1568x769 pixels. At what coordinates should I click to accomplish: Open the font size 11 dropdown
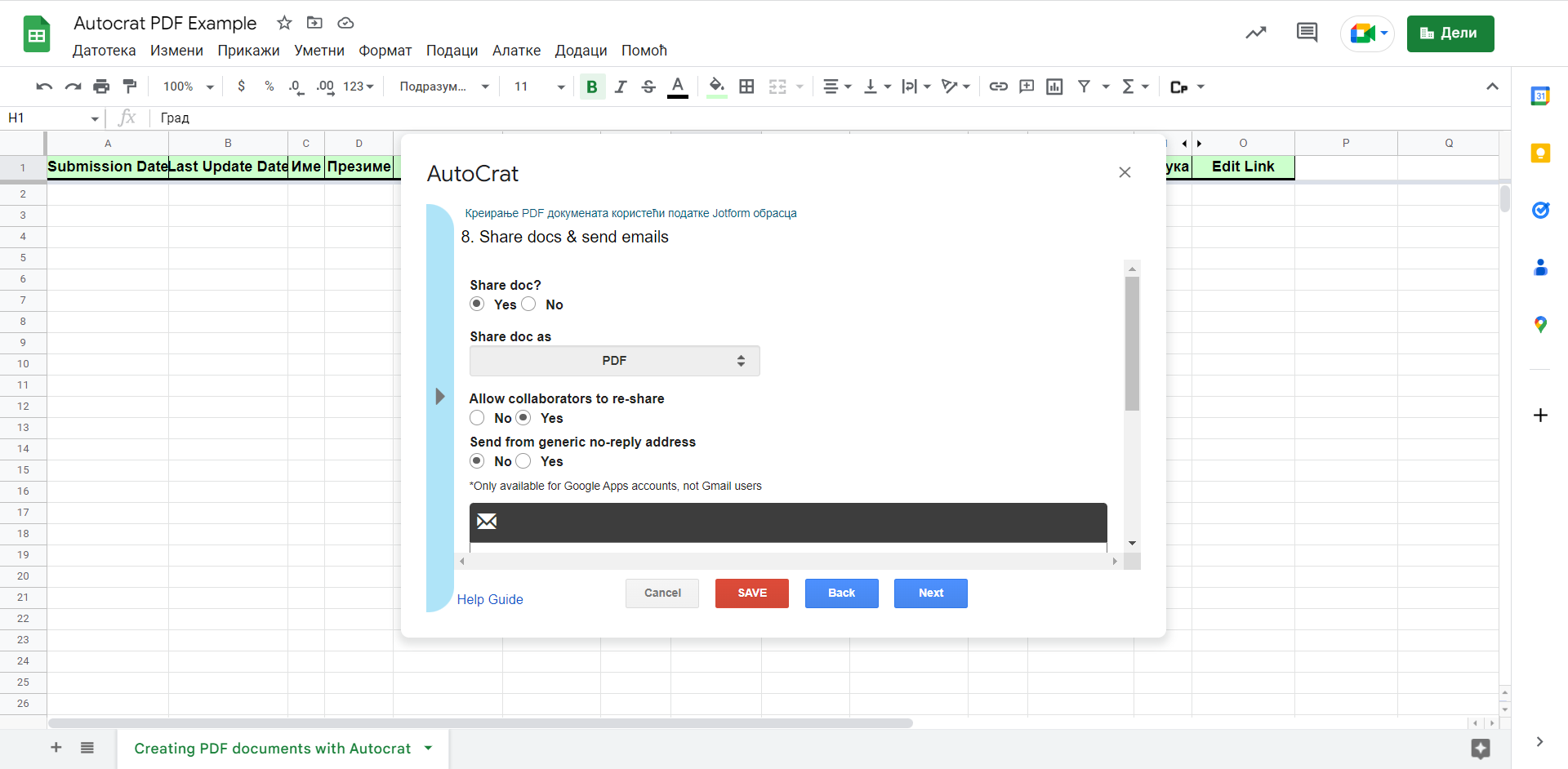[x=539, y=87]
